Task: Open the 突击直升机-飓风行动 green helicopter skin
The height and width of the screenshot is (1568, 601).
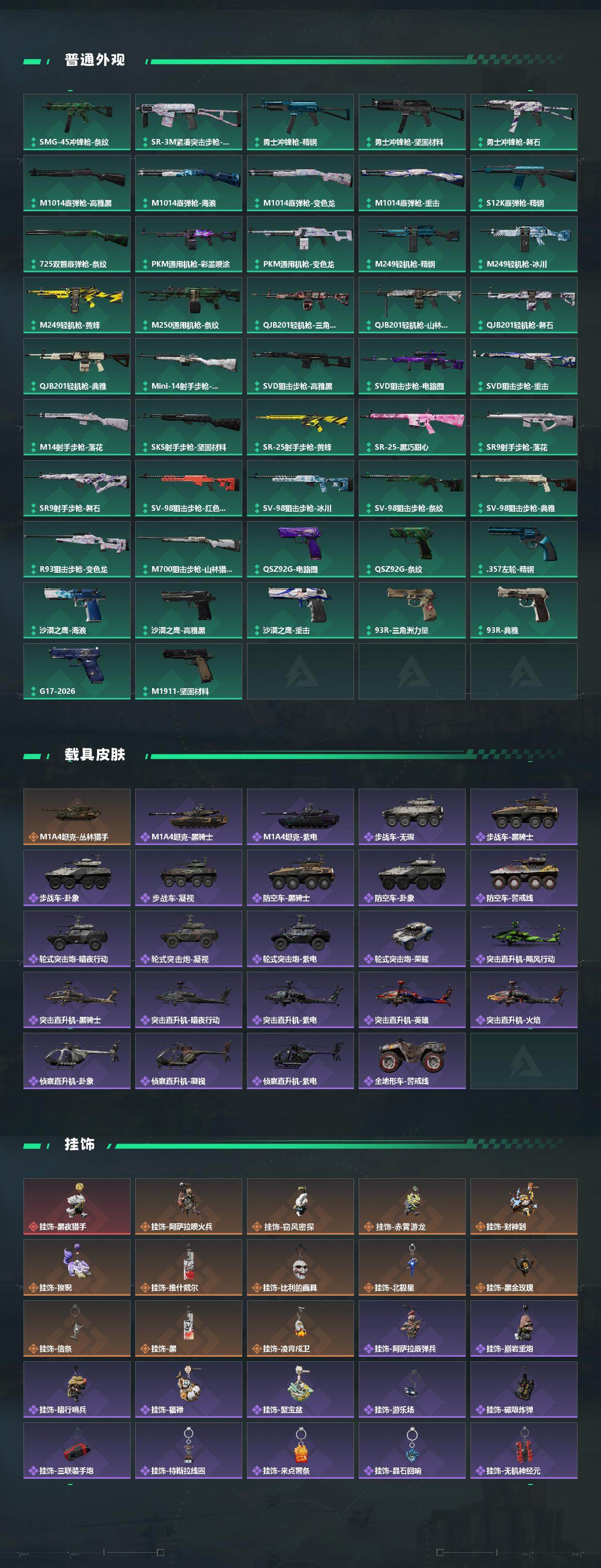Action: coord(524,938)
